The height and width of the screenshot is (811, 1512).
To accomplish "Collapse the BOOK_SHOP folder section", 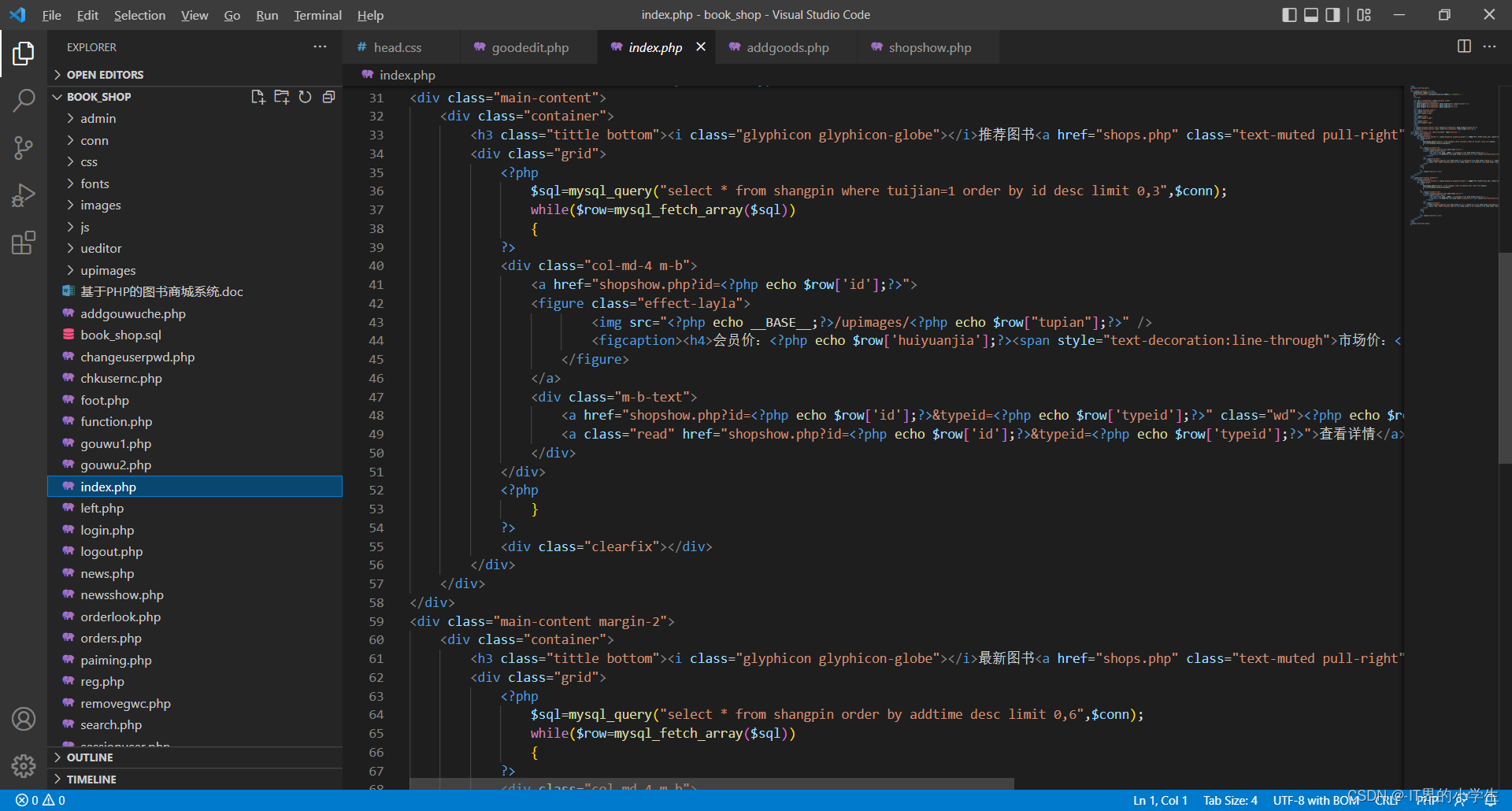I will coord(98,97).
